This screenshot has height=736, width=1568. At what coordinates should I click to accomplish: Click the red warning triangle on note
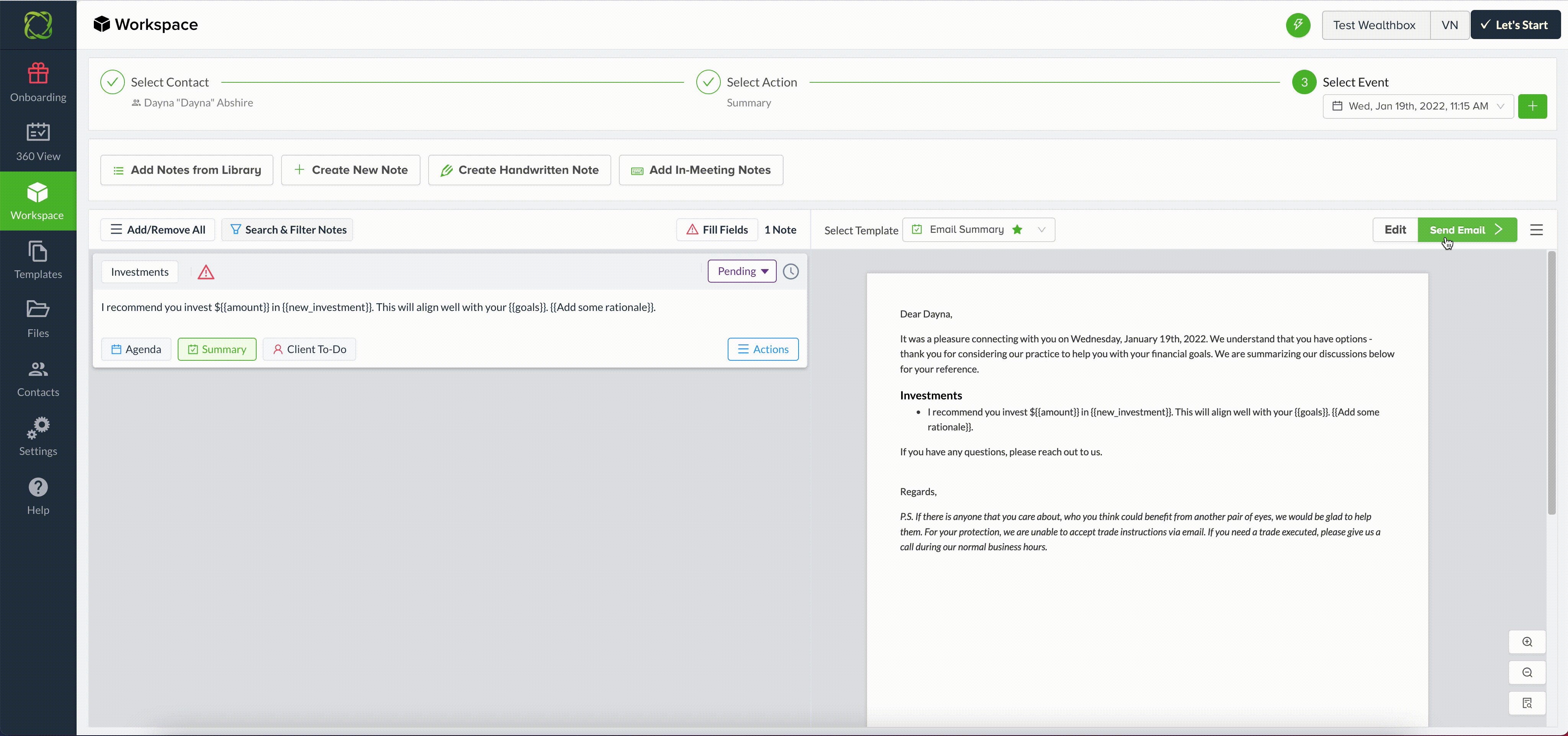tap(206, 272)
